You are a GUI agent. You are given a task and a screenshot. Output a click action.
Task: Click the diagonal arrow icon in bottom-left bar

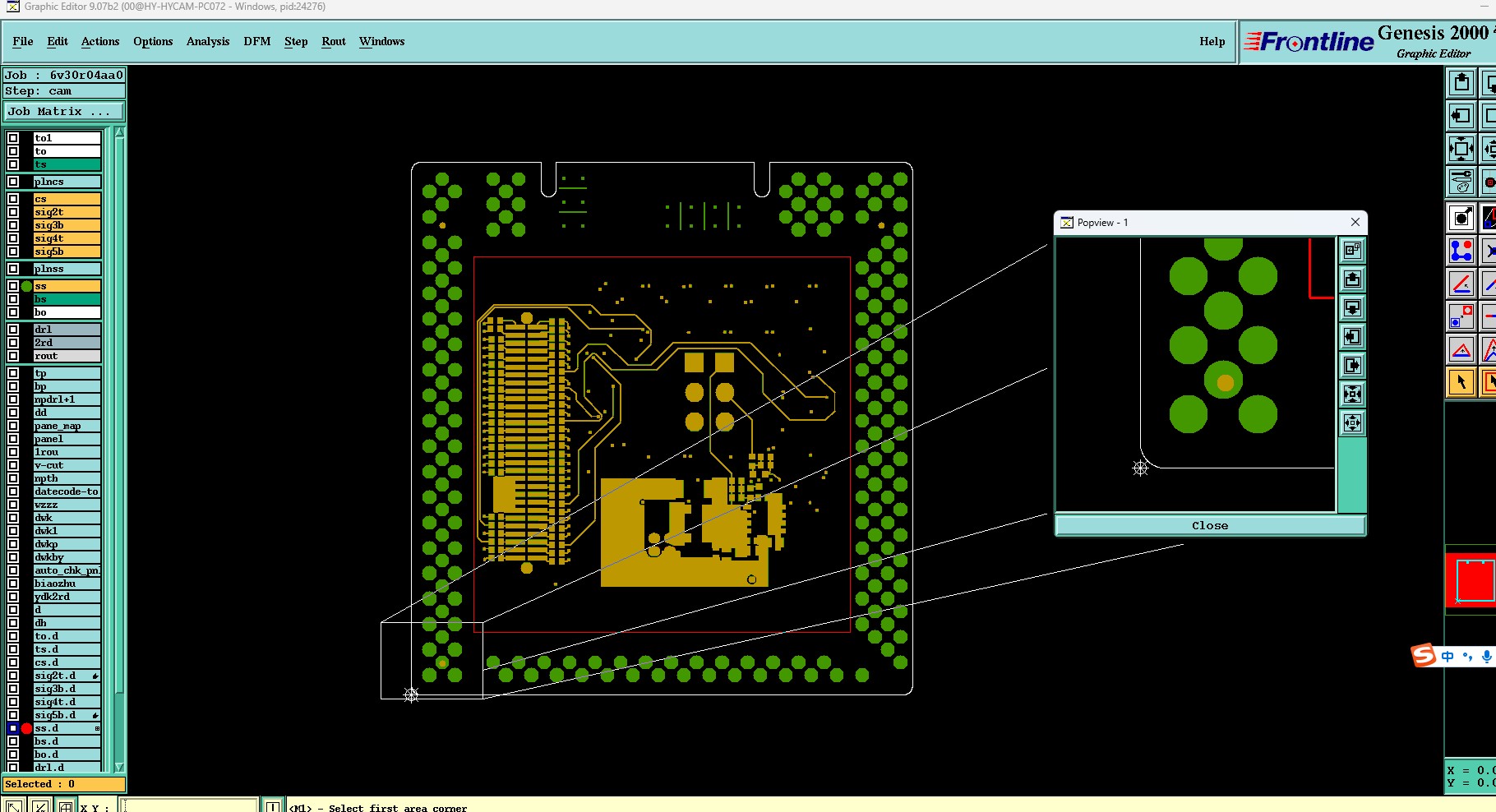13,806
